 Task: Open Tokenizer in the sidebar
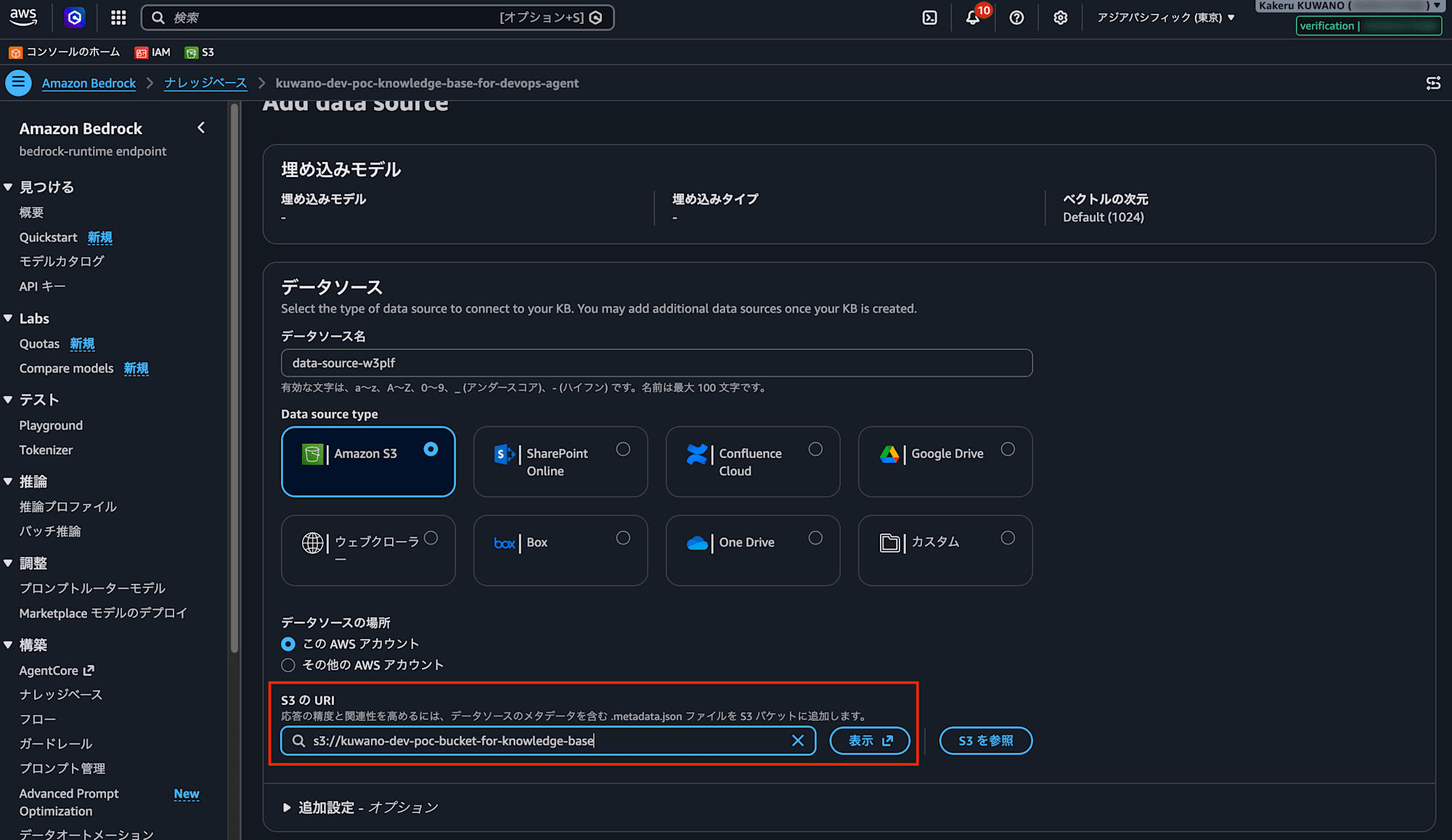46,450
